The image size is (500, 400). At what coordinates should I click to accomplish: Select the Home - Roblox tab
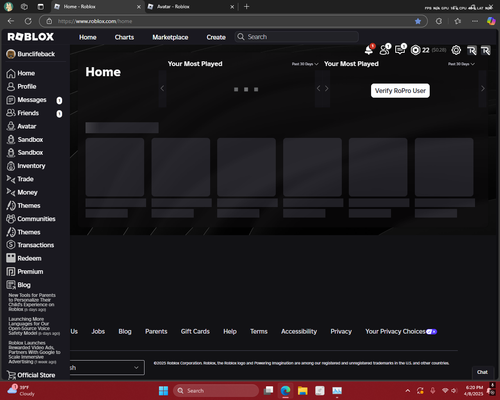97,7
